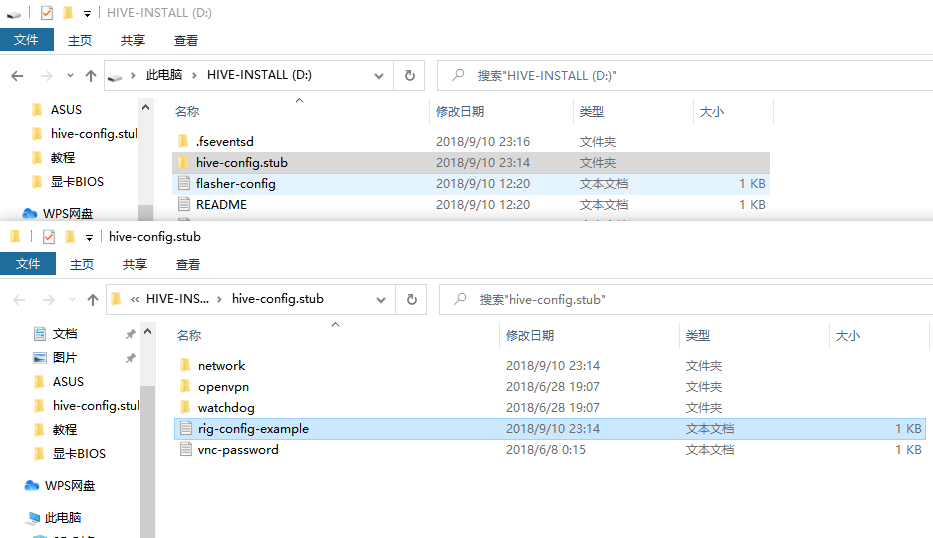Click the refresh icon in the HIVE-INSTALL address bar
Image resolution: width=933 pixels, height=538 pixels.
[x=409, y=76]
